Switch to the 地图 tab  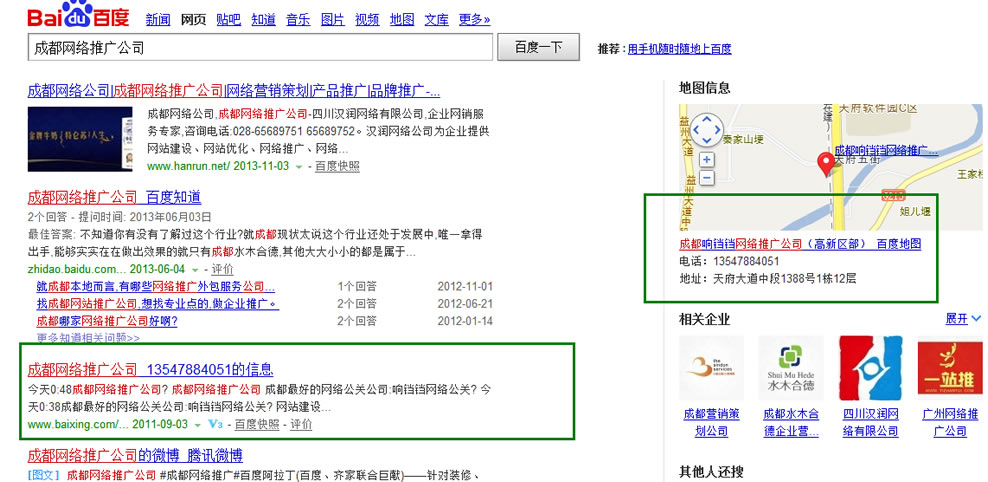click(402, 20)
